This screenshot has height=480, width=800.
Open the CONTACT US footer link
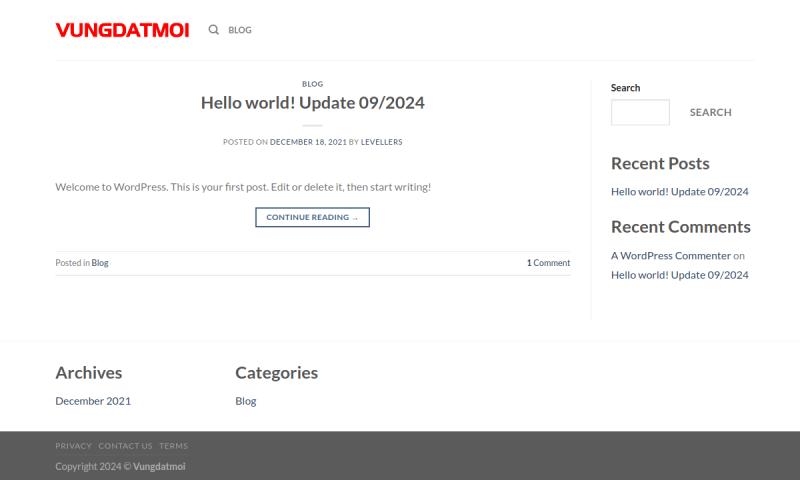click(x=126, y=446)
